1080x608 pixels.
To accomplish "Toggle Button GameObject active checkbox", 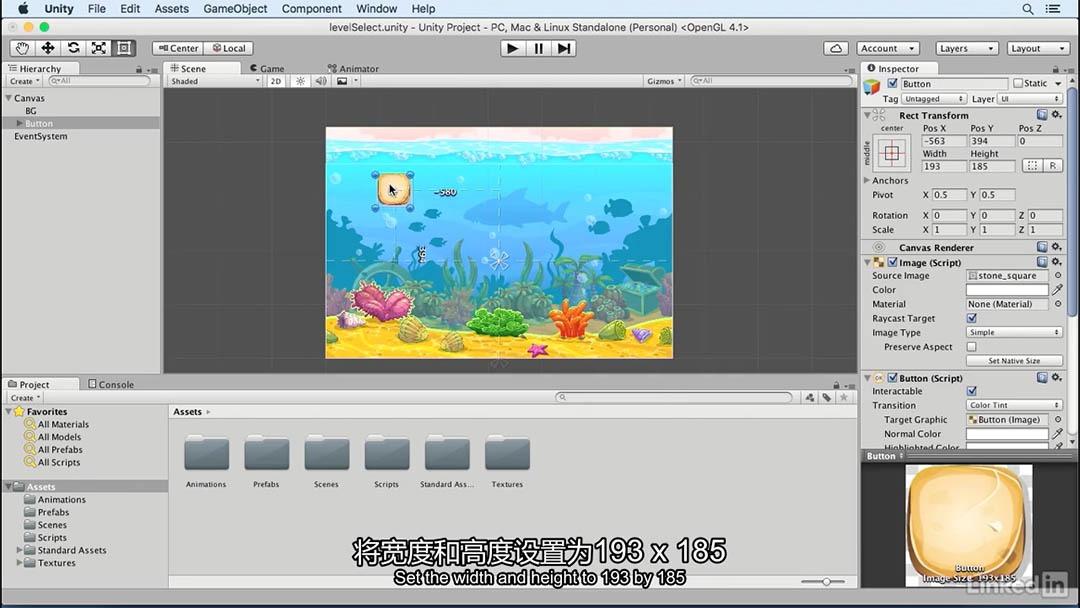I will 893,83.
